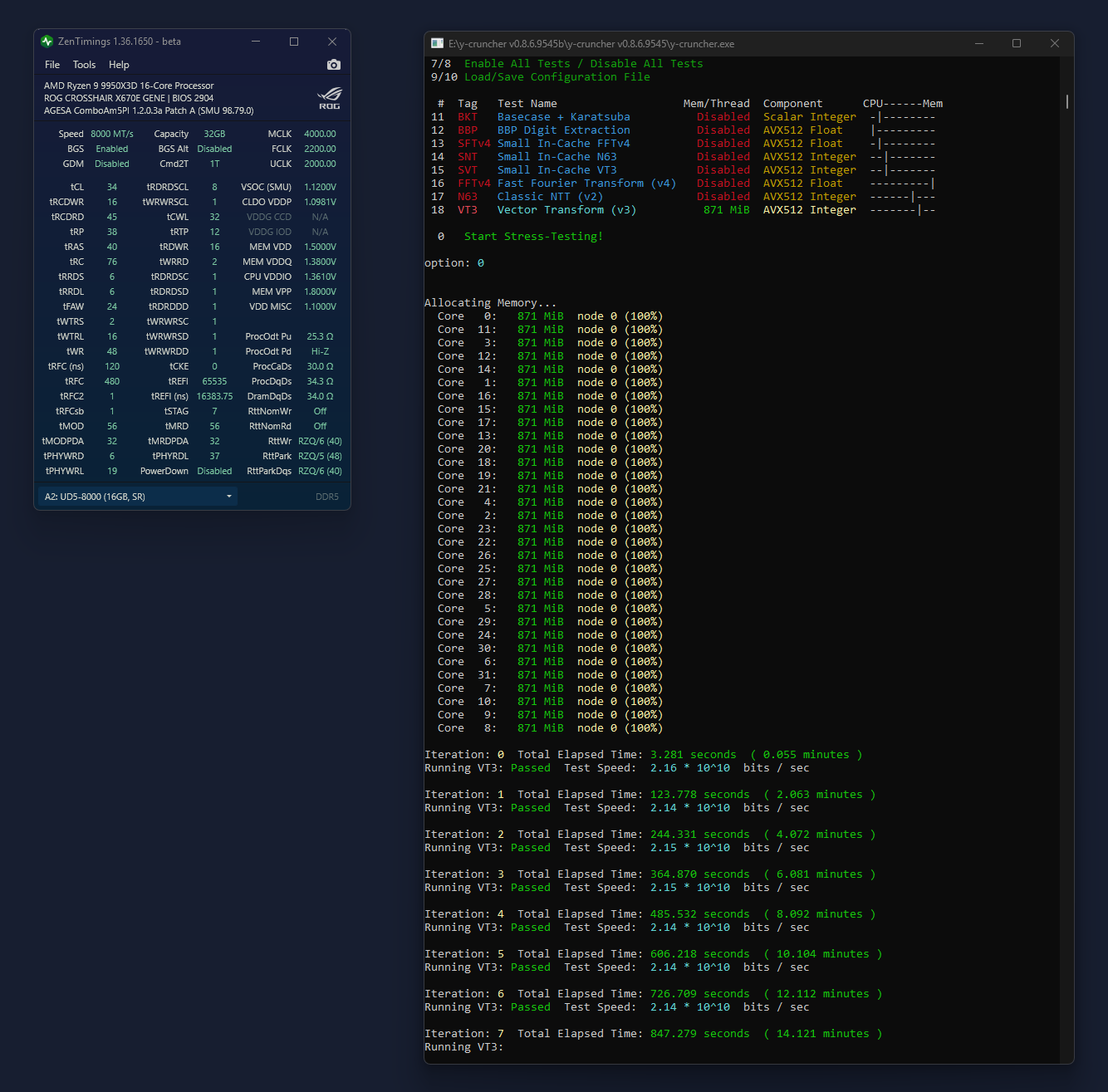Expand the memory module dropdown arrow
The width and height of the screenshot is (1108, 1092).
pyautogui.click(x=229, y=497)
